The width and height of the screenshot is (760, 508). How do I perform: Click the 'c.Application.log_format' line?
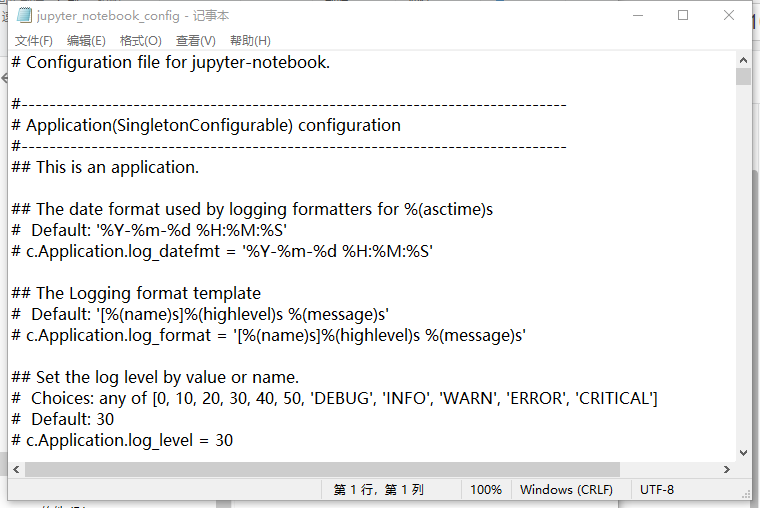pyautogui.click(x=269, y=335)
